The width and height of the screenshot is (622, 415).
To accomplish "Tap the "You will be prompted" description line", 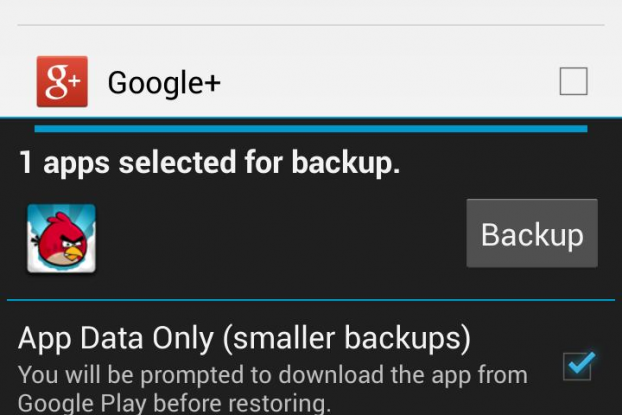I will point(272,376).
